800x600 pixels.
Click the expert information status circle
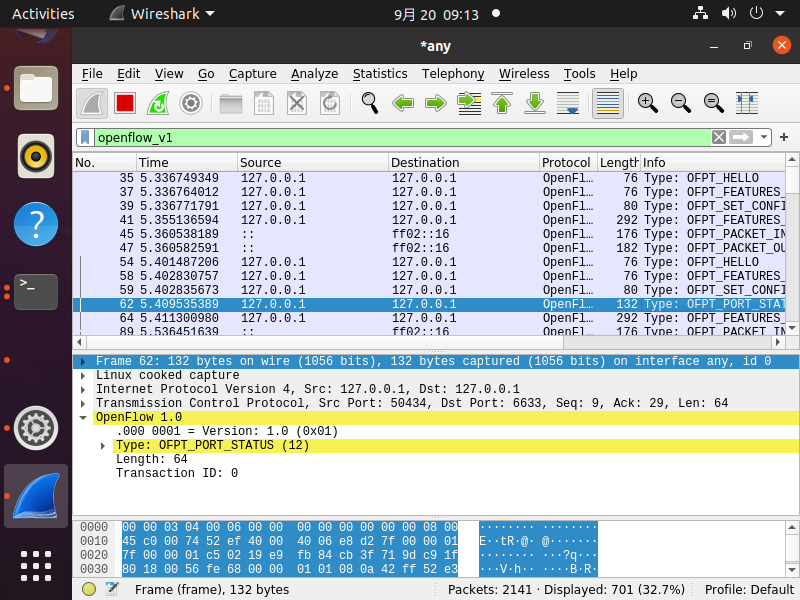[89, 589]
